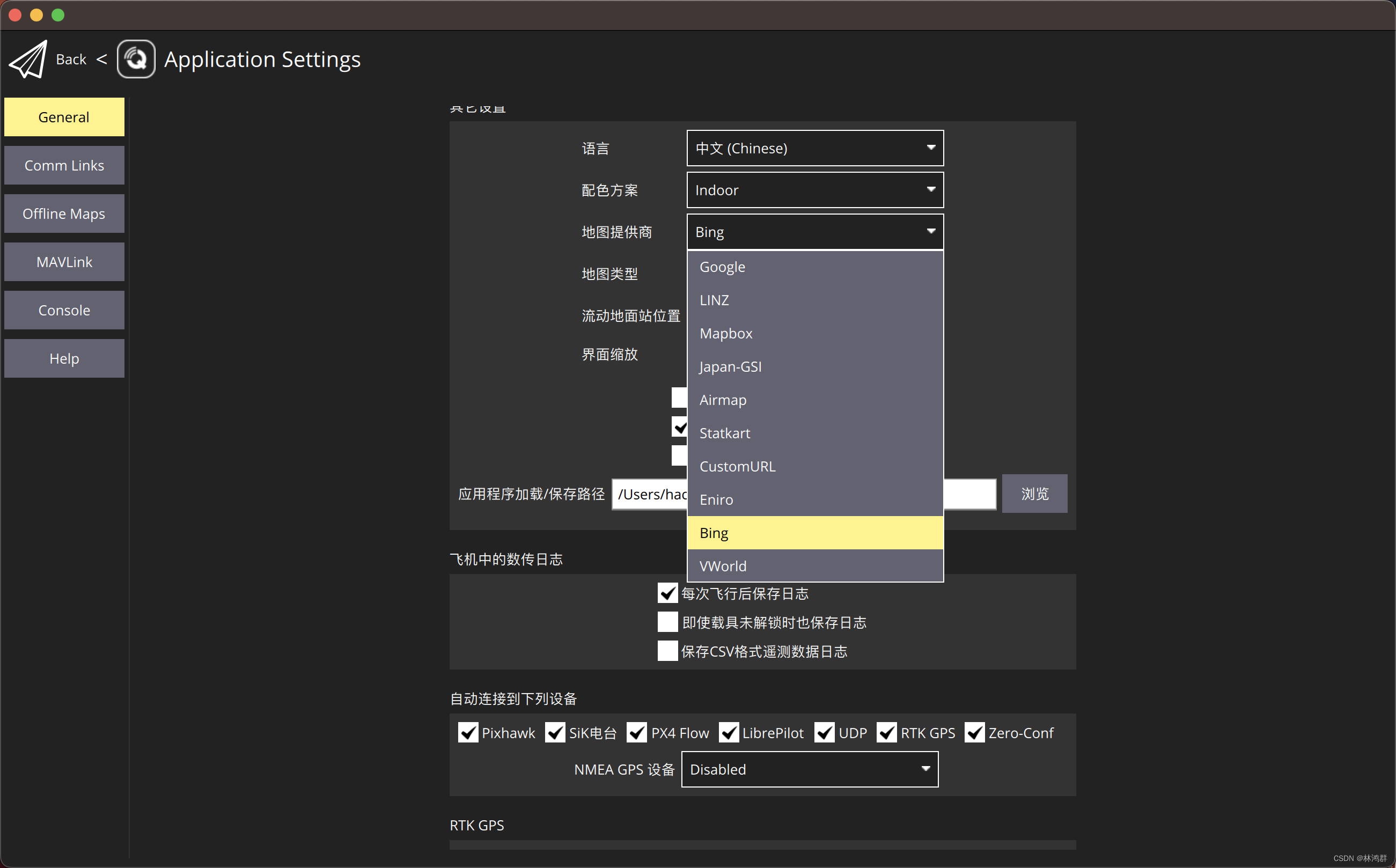Open the Comm Links settings tab
The height and width of the screenshot is (868, 1396).
click(x=64, y=165)
